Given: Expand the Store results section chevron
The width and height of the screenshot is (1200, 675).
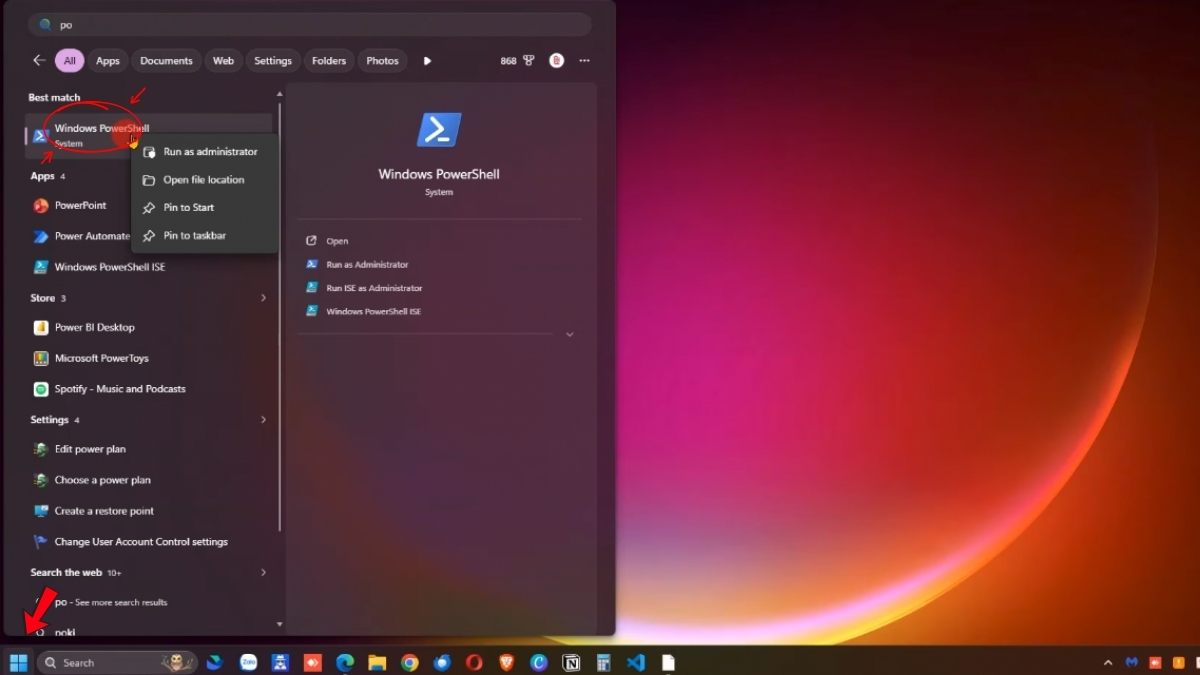Looking at the screenshot, I should [x=264, y=298].
